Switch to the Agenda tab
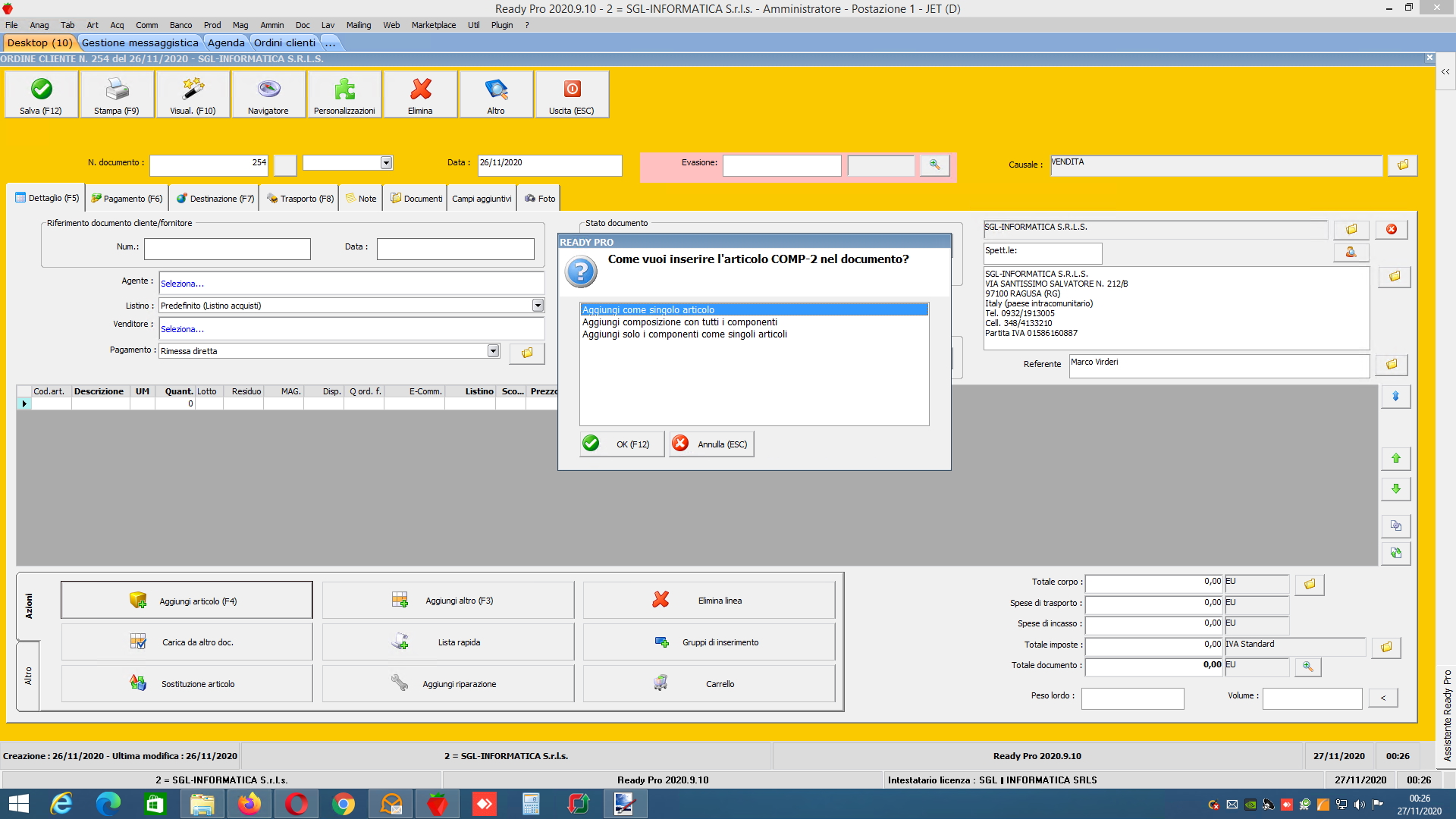 click(226, 43)
